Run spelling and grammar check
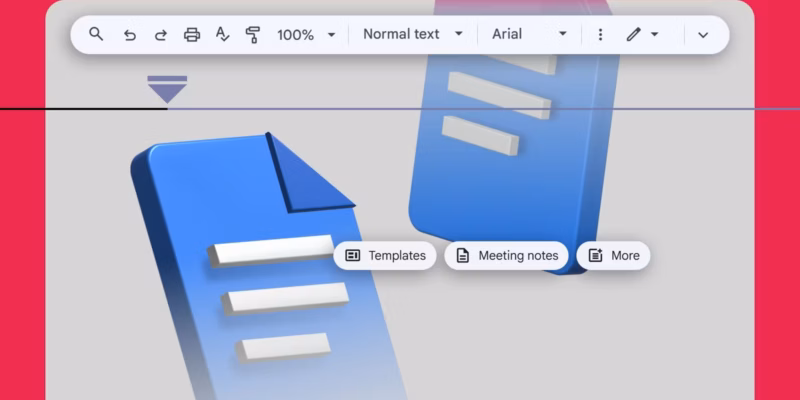This screenshot has height=400, width=800. [x=223, y=35]
